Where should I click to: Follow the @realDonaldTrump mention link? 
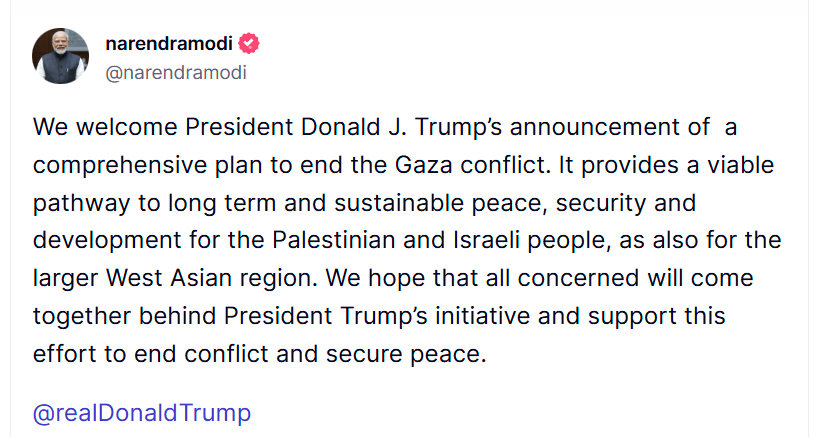tap(142, 413)
